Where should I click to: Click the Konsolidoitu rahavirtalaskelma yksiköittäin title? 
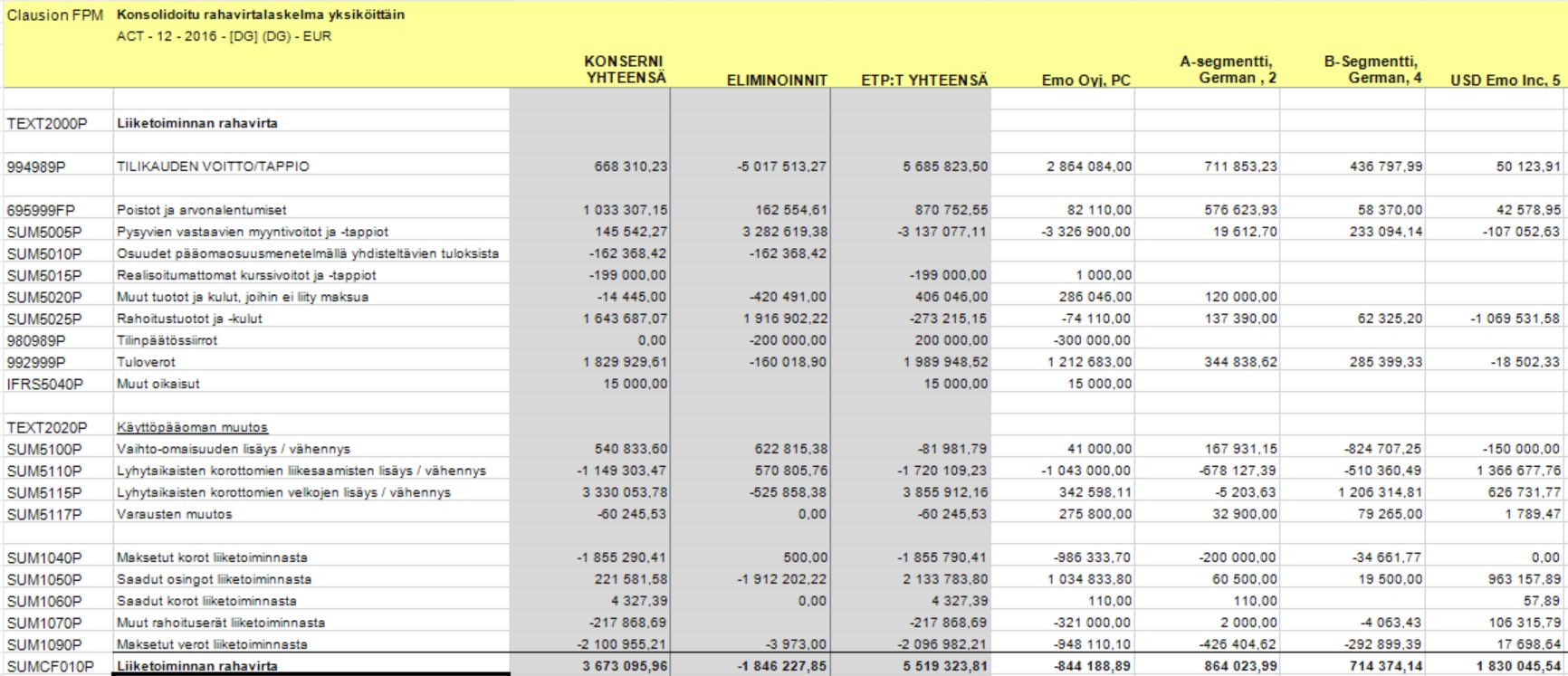(x=261, y=15)
